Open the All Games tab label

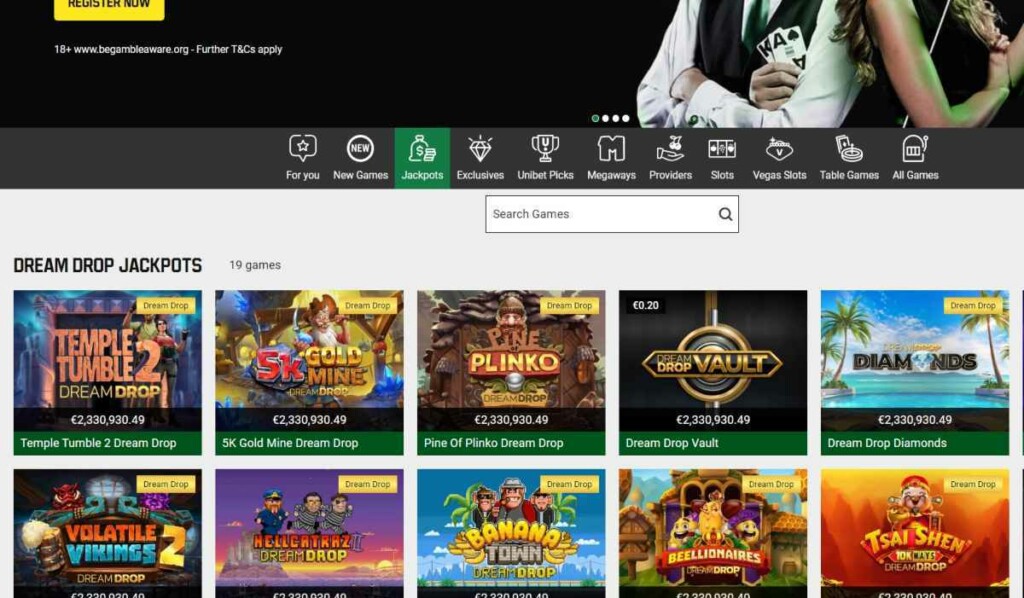tap(915, 175)
